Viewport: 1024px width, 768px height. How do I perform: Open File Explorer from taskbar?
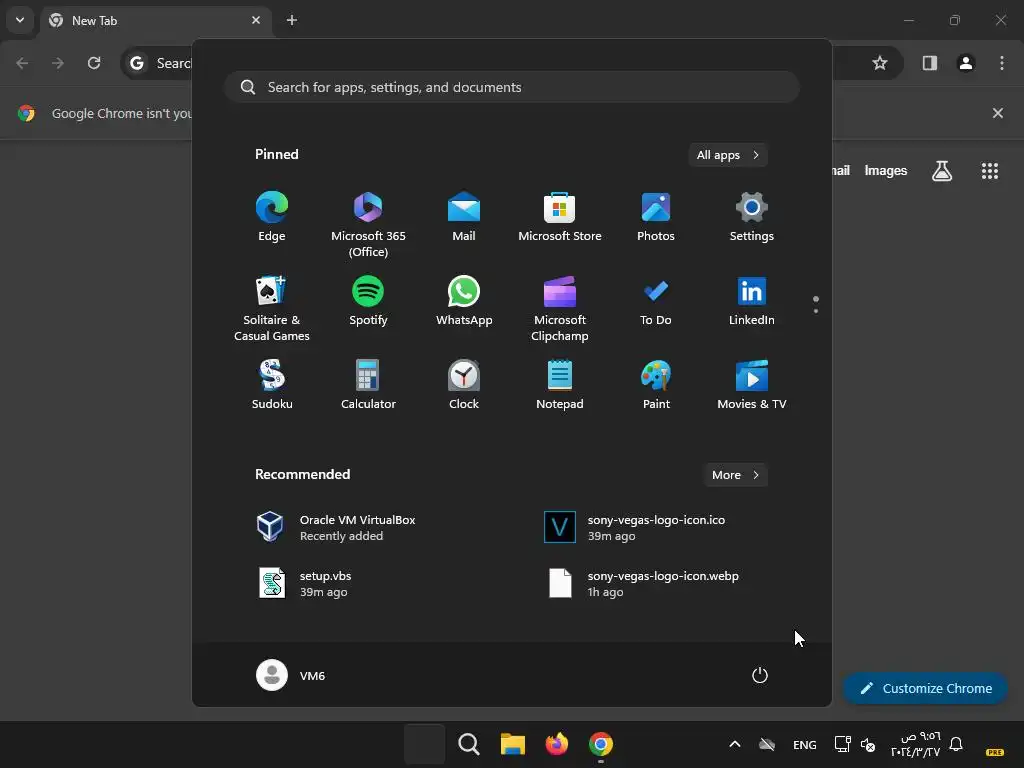pyautogui.click(x=513, y=744)
